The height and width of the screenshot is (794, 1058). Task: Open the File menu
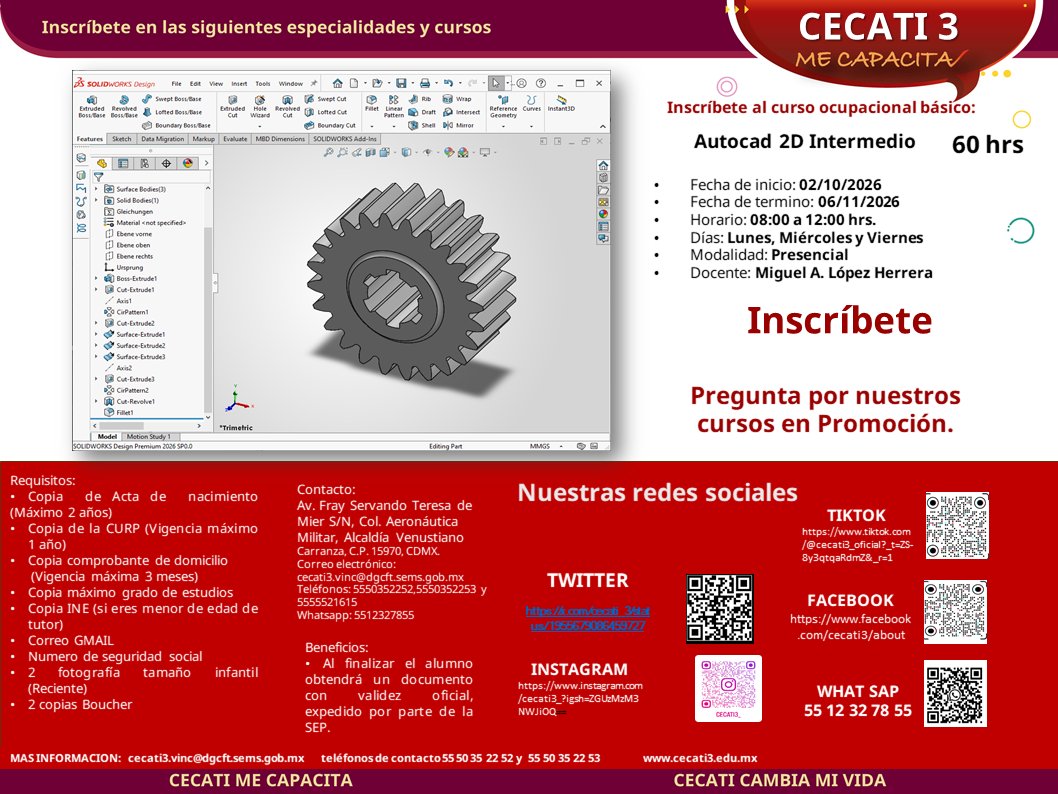tap(176, 84)
